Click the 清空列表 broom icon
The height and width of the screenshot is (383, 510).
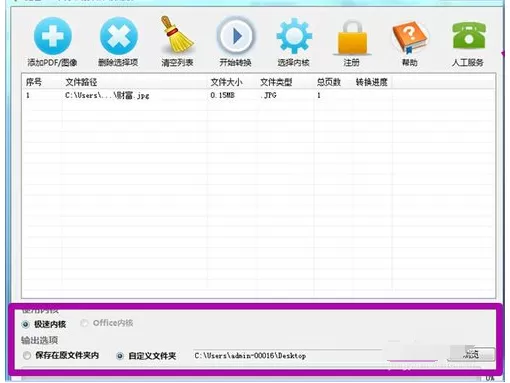(177, 35)
